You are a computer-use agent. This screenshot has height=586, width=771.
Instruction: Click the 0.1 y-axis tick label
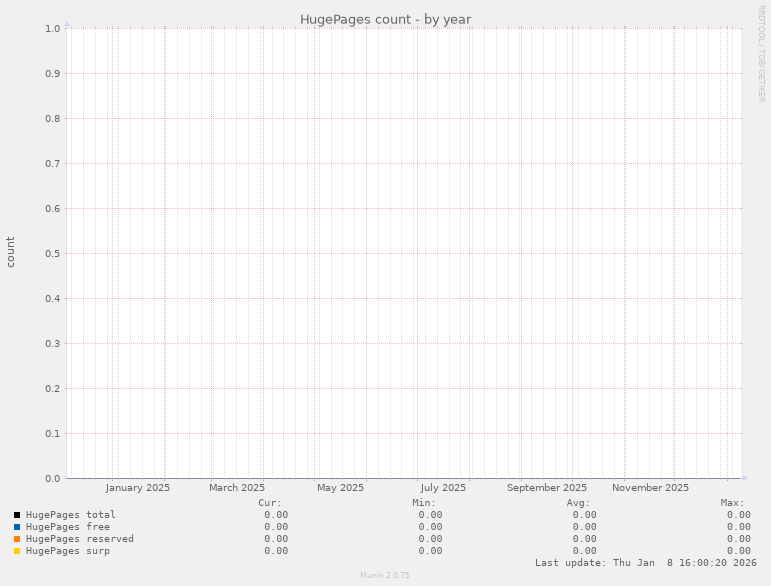tap(53, 434)
